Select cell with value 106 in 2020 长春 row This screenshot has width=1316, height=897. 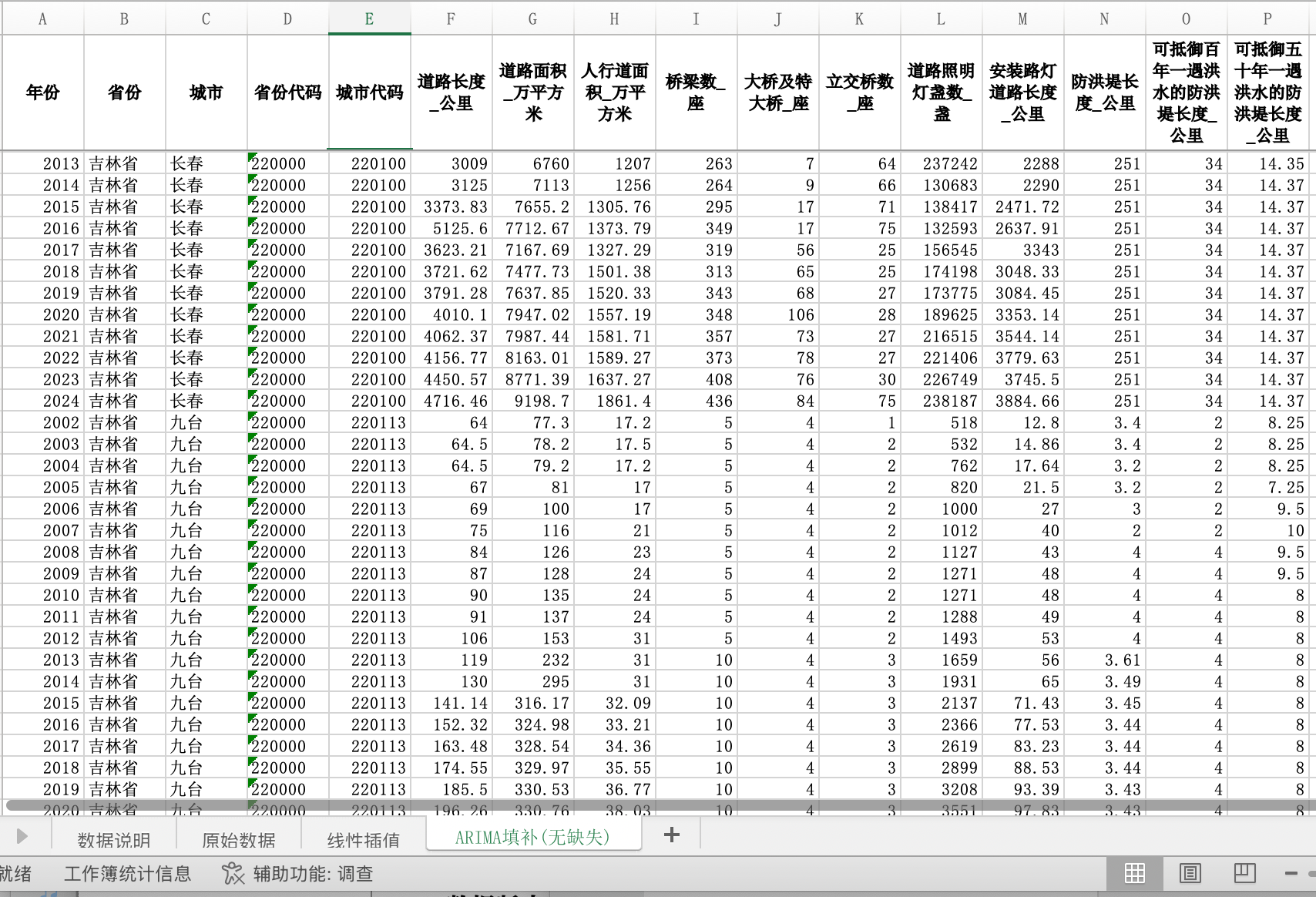coord(778,314)
